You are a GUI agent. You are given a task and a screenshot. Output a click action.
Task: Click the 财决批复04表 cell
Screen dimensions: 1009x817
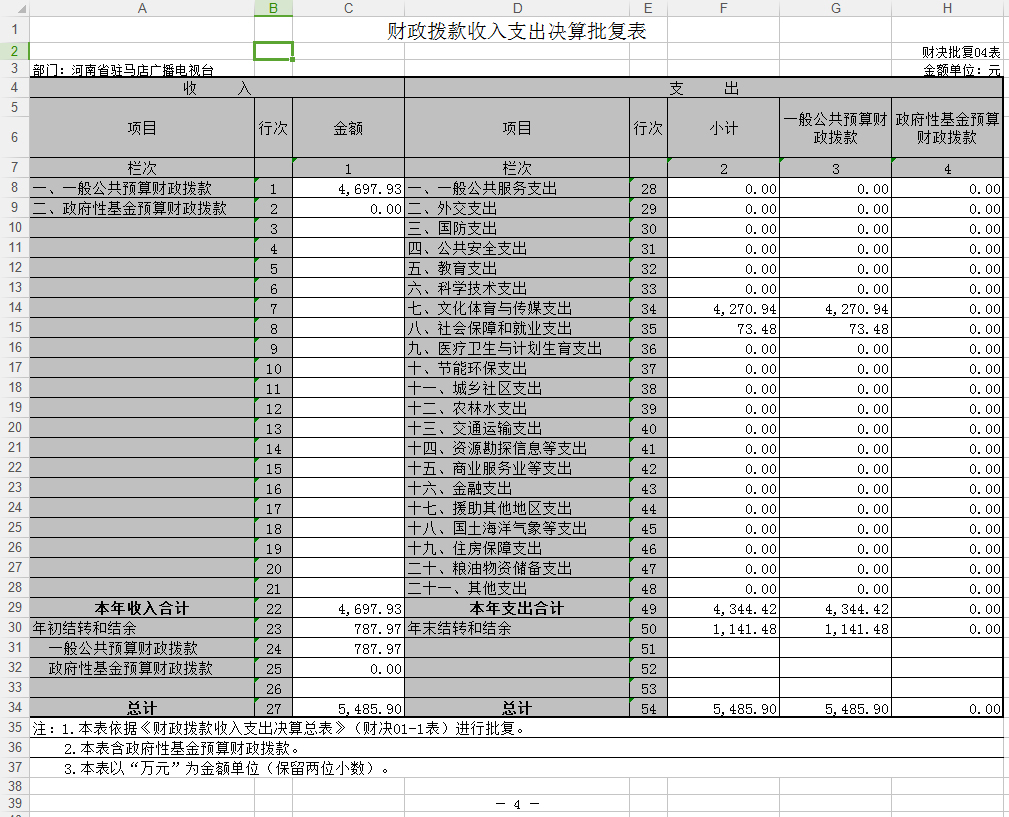pos(960,51)
